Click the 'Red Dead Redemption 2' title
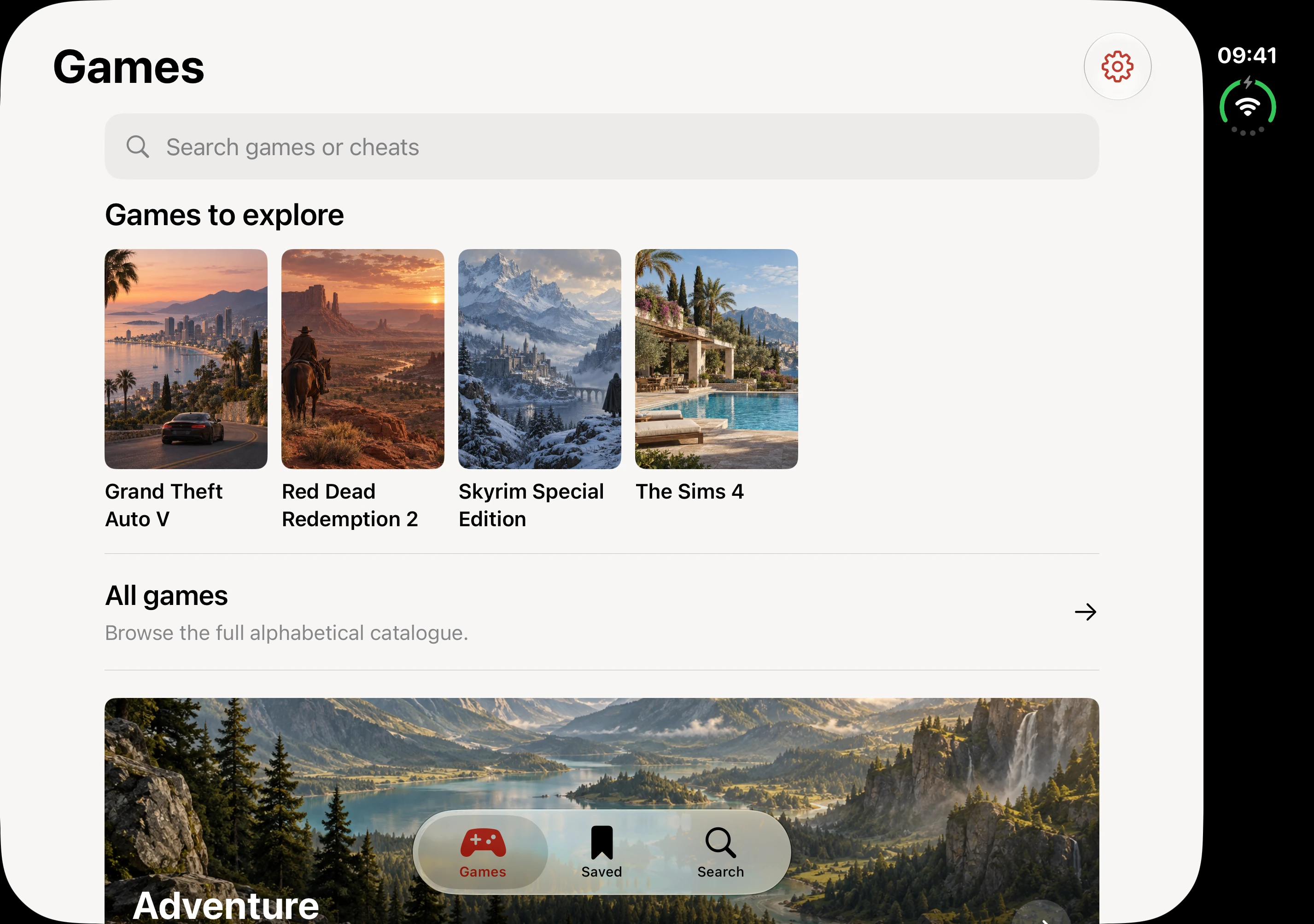1314x924 pixels. click(350, 505)
